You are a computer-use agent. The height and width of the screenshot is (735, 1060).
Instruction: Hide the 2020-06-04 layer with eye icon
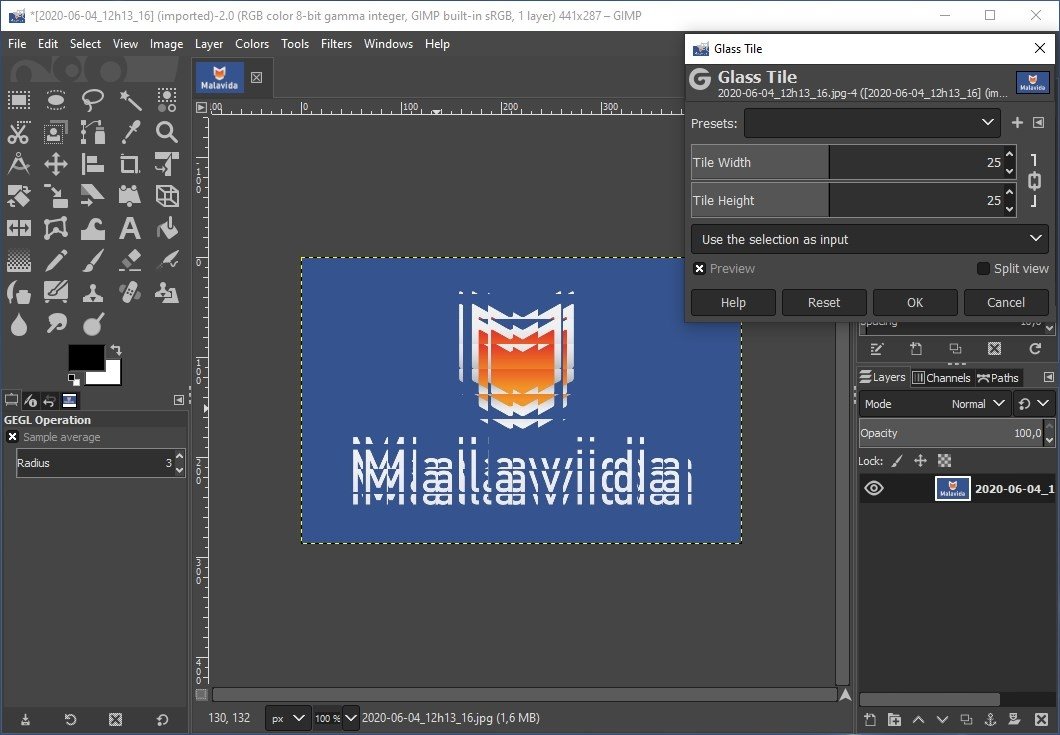tap(873, 488)
